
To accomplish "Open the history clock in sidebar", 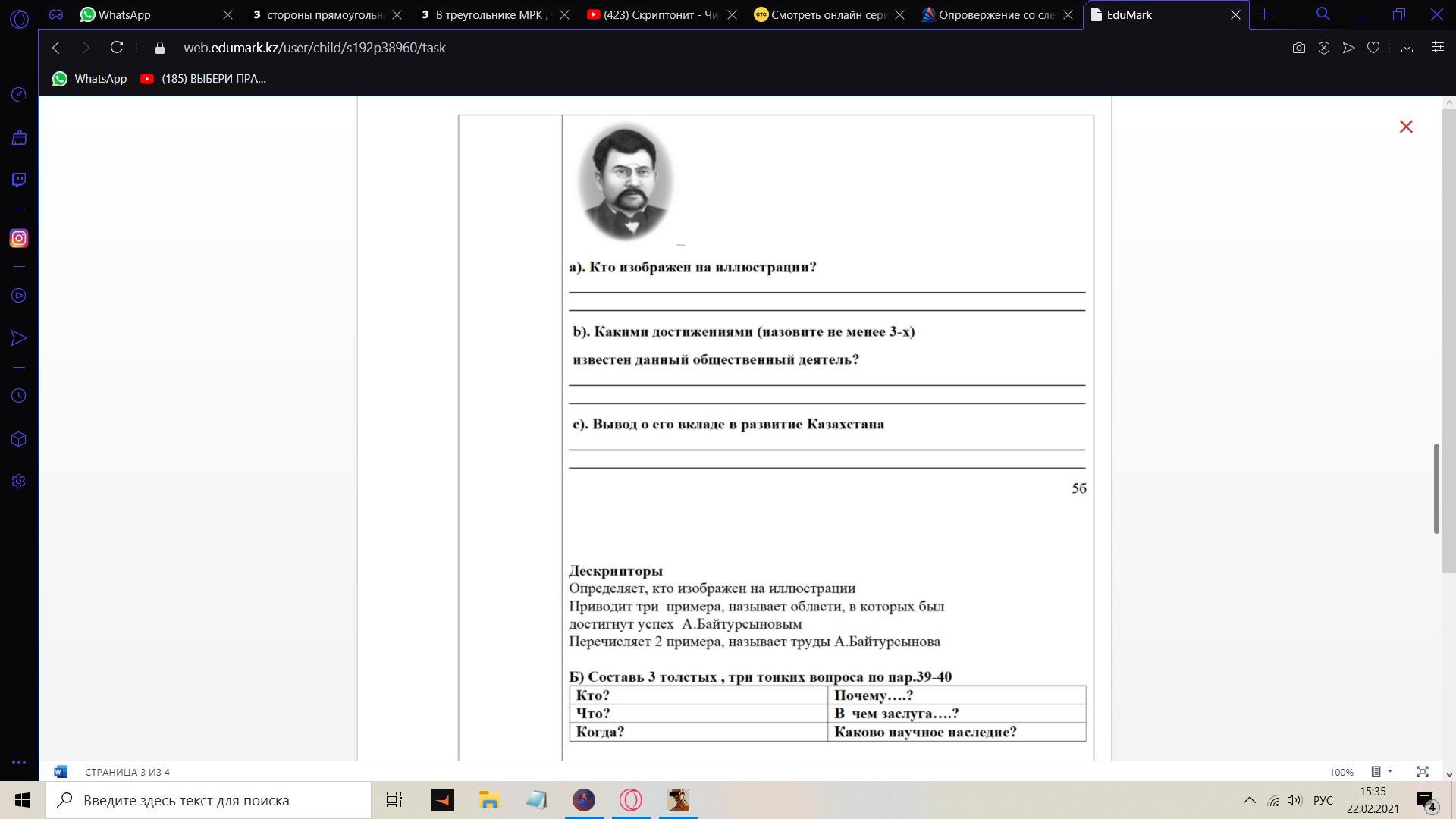I will [x=19, y=396].
